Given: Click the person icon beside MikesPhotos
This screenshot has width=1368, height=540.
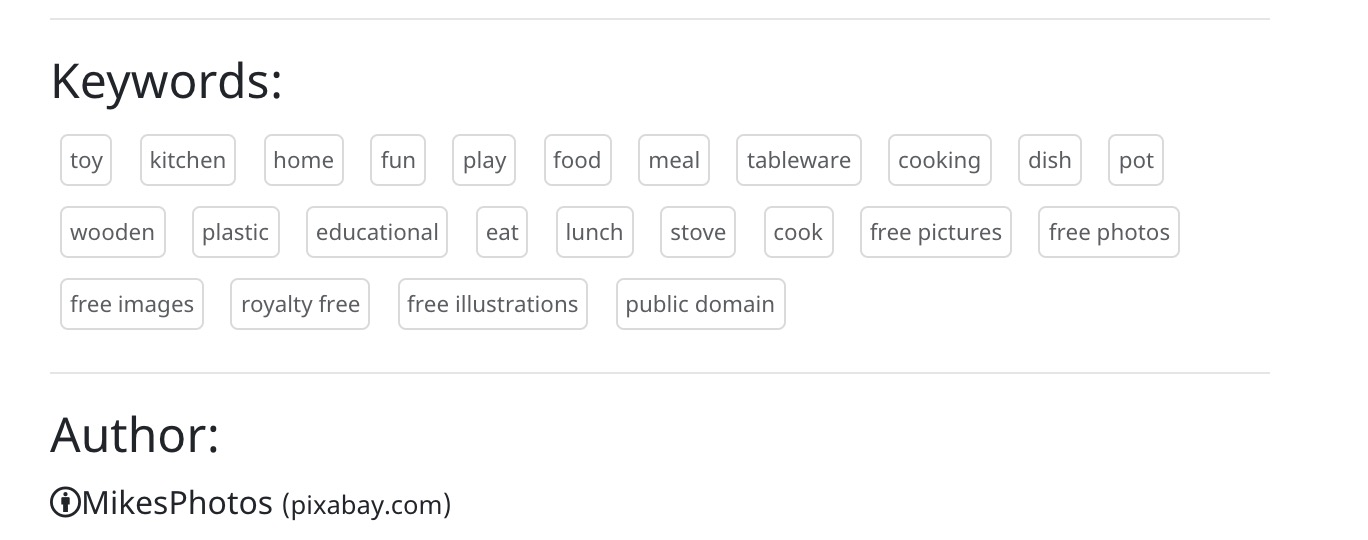Looking at the screenshot, I should 65,503.
